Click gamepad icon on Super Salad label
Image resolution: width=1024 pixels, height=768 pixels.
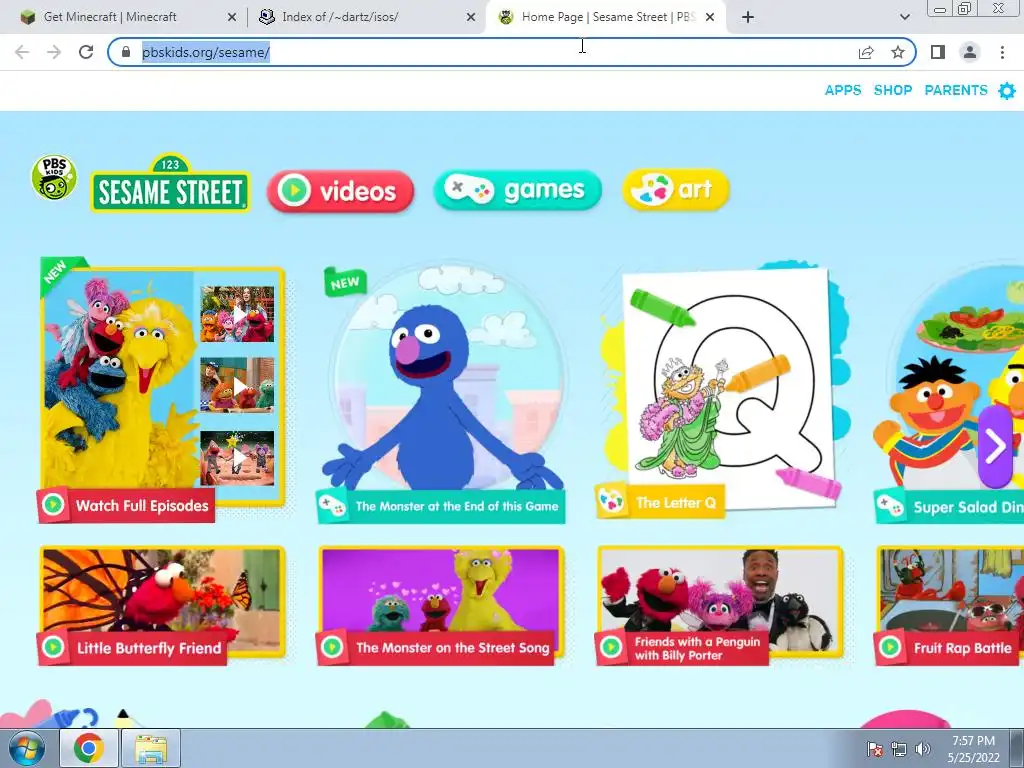[x=889, y=506]
